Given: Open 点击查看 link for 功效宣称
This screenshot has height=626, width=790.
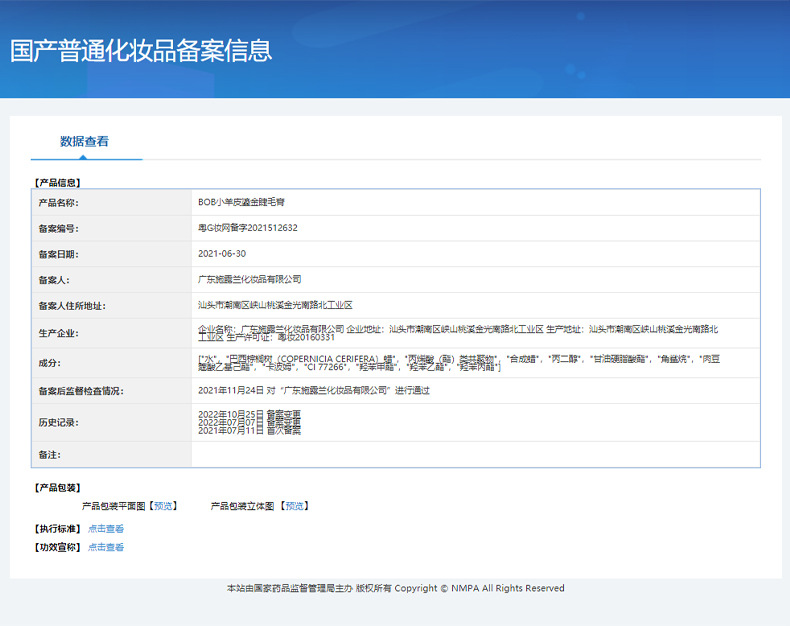Looking at the screenshot, I should click(106, 547).
